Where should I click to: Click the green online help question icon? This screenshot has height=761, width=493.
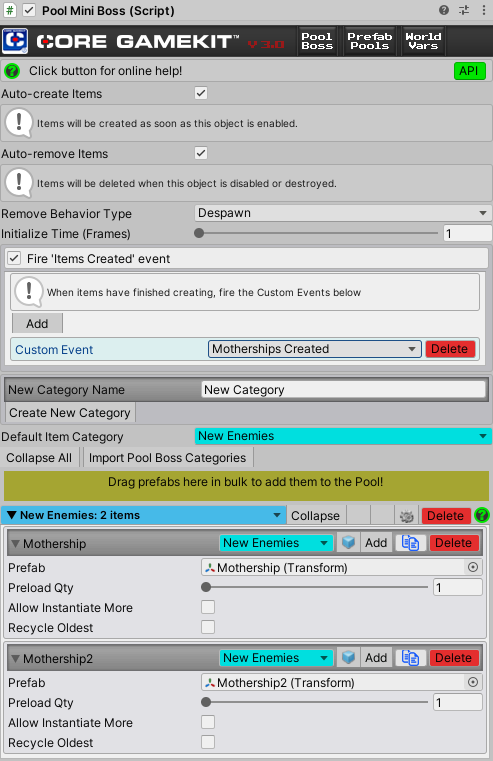coord(12,71)
